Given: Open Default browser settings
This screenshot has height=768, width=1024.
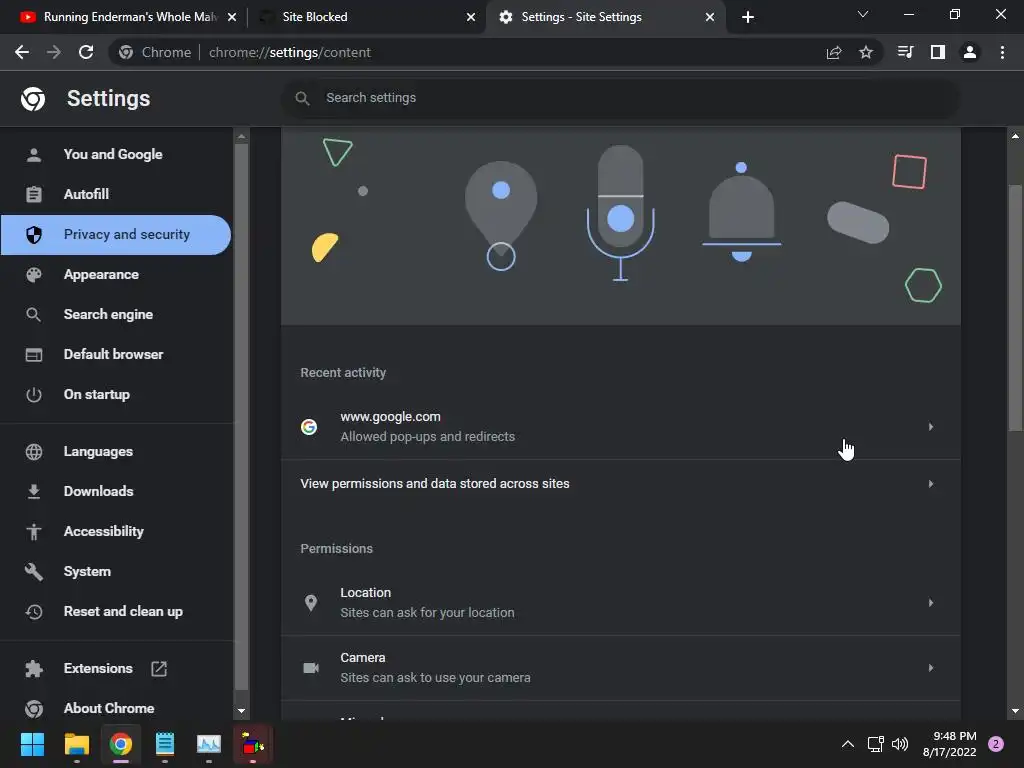Looking at the screenshot, I should click(x=114, y=354).
